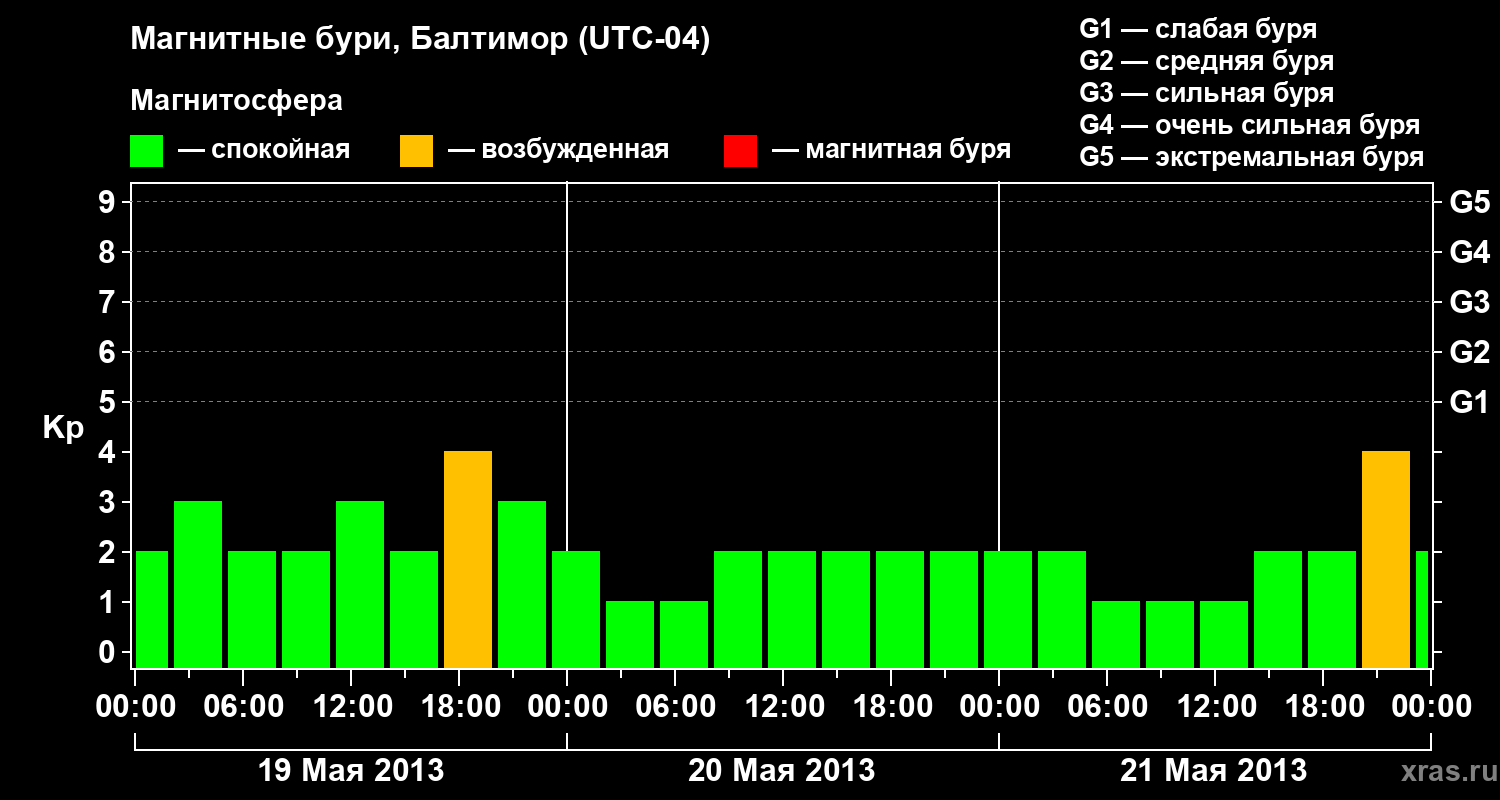Click the G4 label on the right axis

(x=1470, y=252)
